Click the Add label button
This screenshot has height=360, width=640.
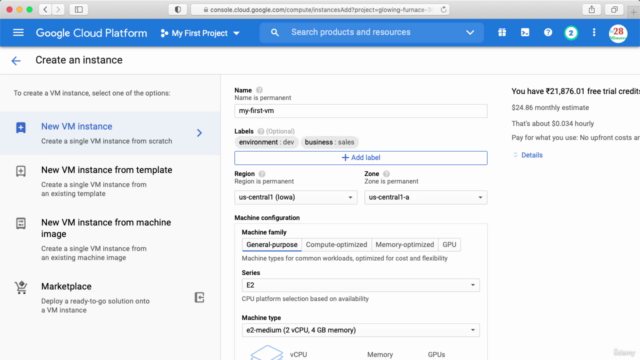pos(360,158)
